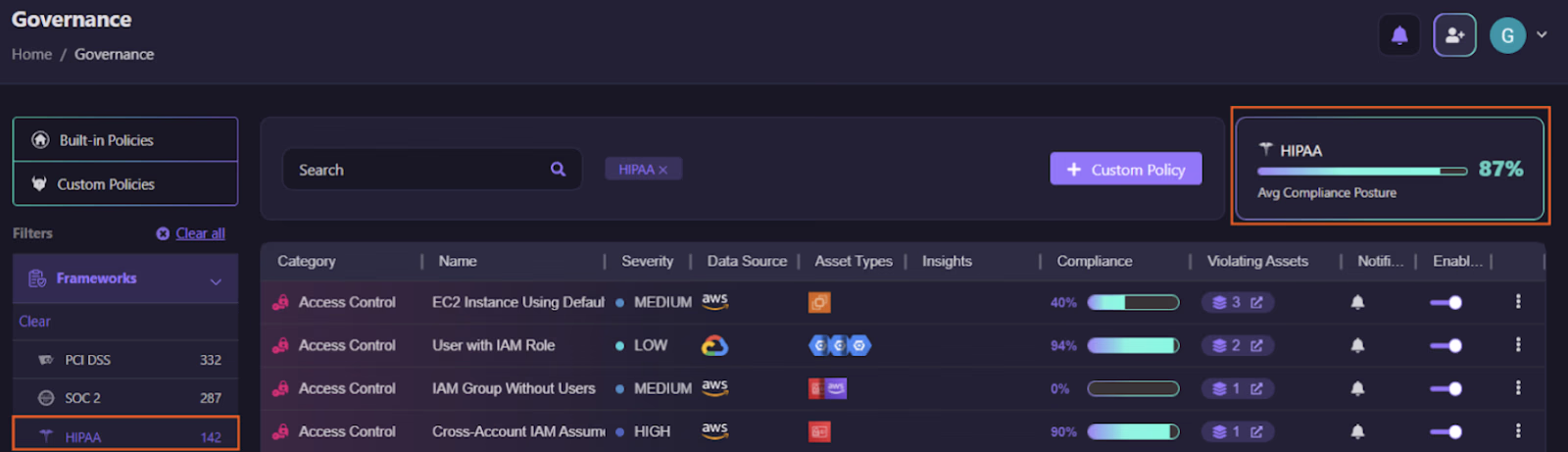Viewport: 1568px width, 452px height.
Task: Click the 94% compliance bar
Action: pos(1133,345)
